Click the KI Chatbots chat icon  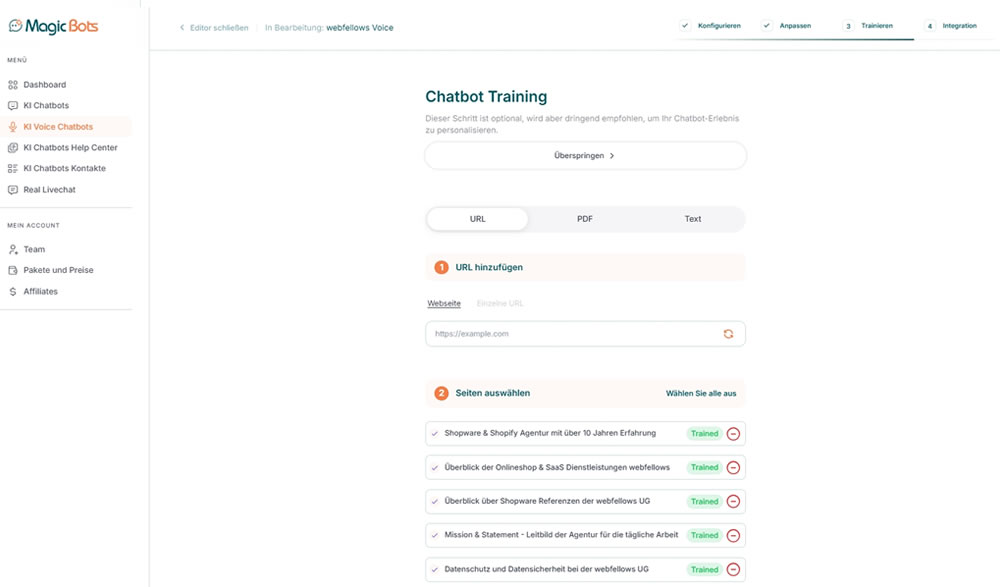pyautogui.click(x=13, y=105)
